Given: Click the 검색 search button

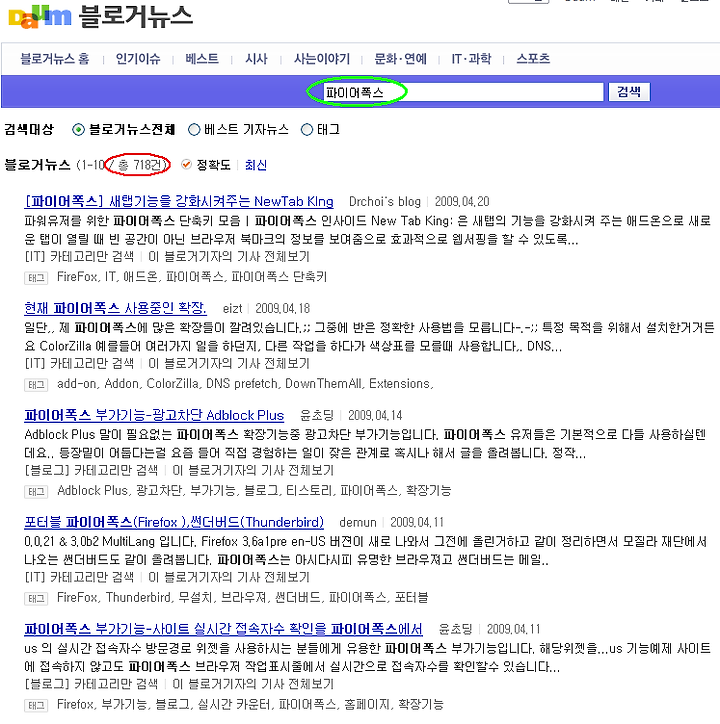Looking at the screenshot, I should coord(629,92).
